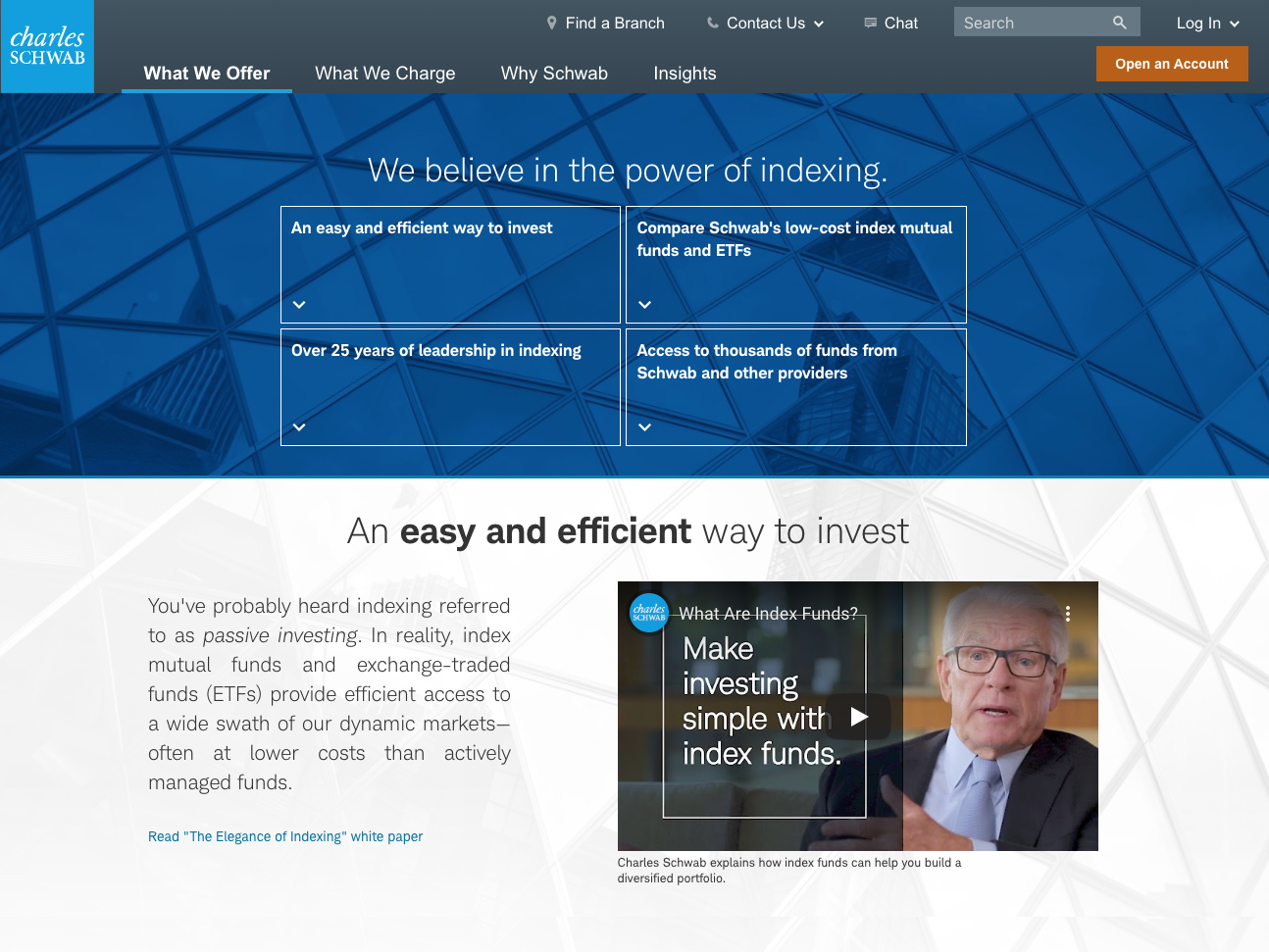Play the What Are Index Funds video
The height and width of the screenshot is (952, 1269).
click(859, 717)
